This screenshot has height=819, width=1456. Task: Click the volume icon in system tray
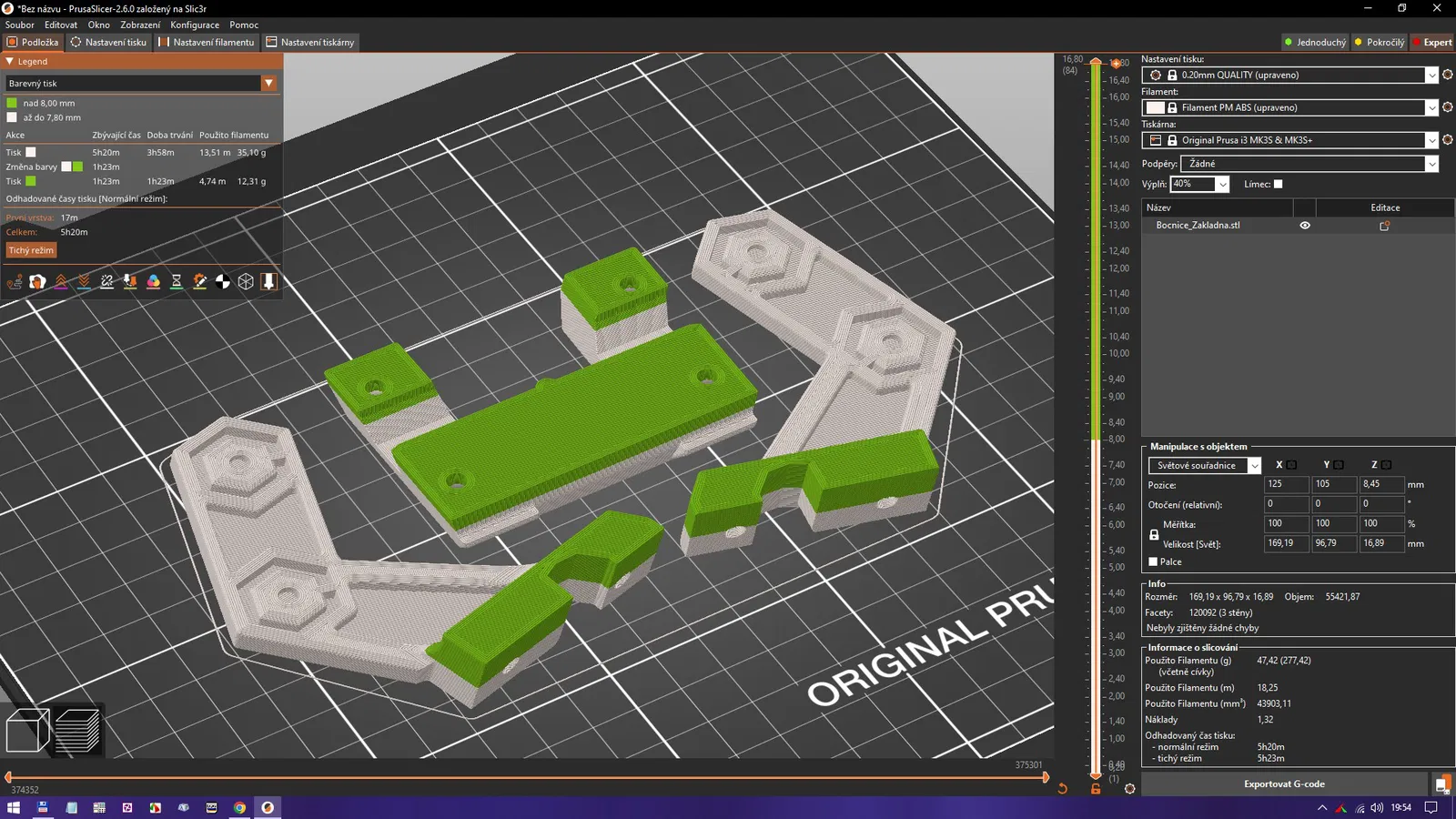pos(1377,807)
